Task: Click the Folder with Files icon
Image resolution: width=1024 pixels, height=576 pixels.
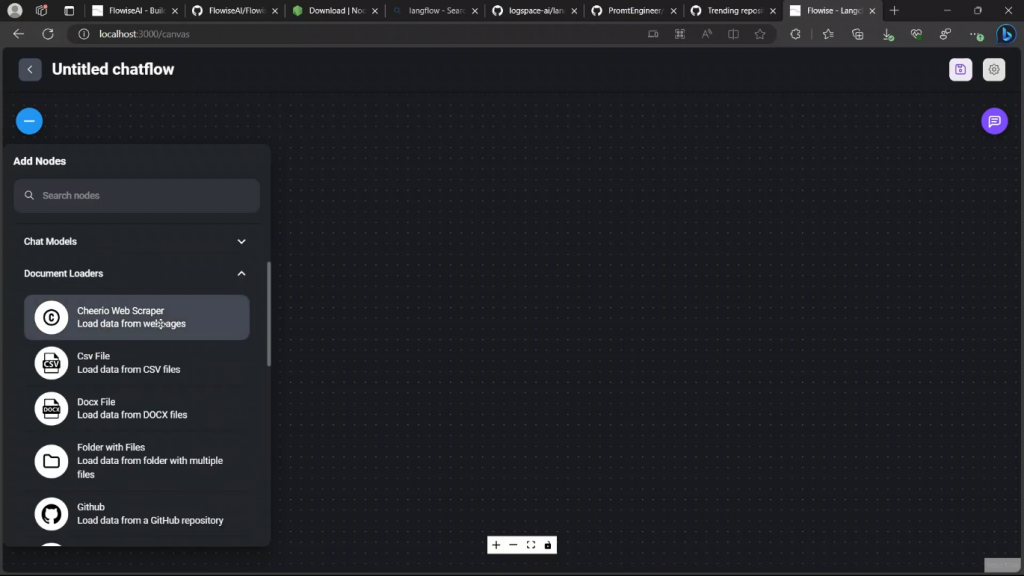Action: 51,461
